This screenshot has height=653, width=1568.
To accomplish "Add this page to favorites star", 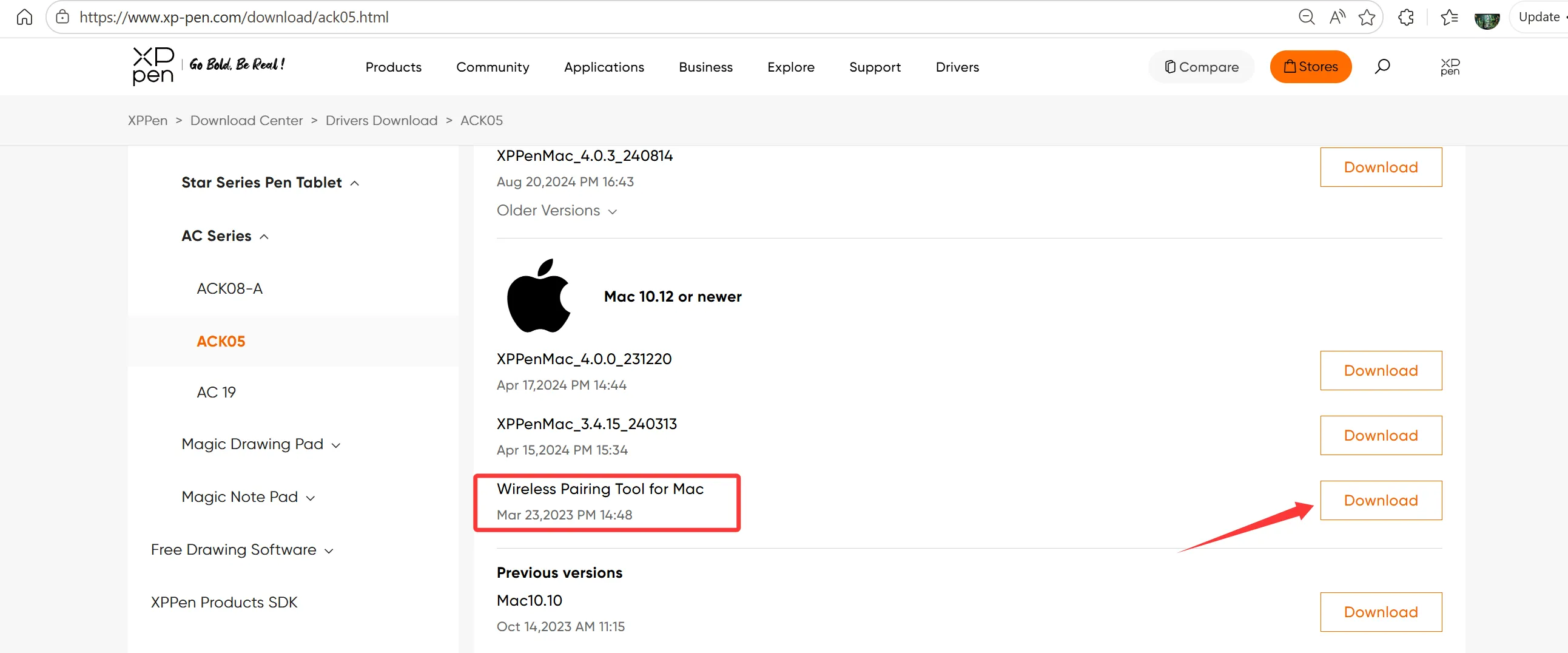I will point(1367,17).
